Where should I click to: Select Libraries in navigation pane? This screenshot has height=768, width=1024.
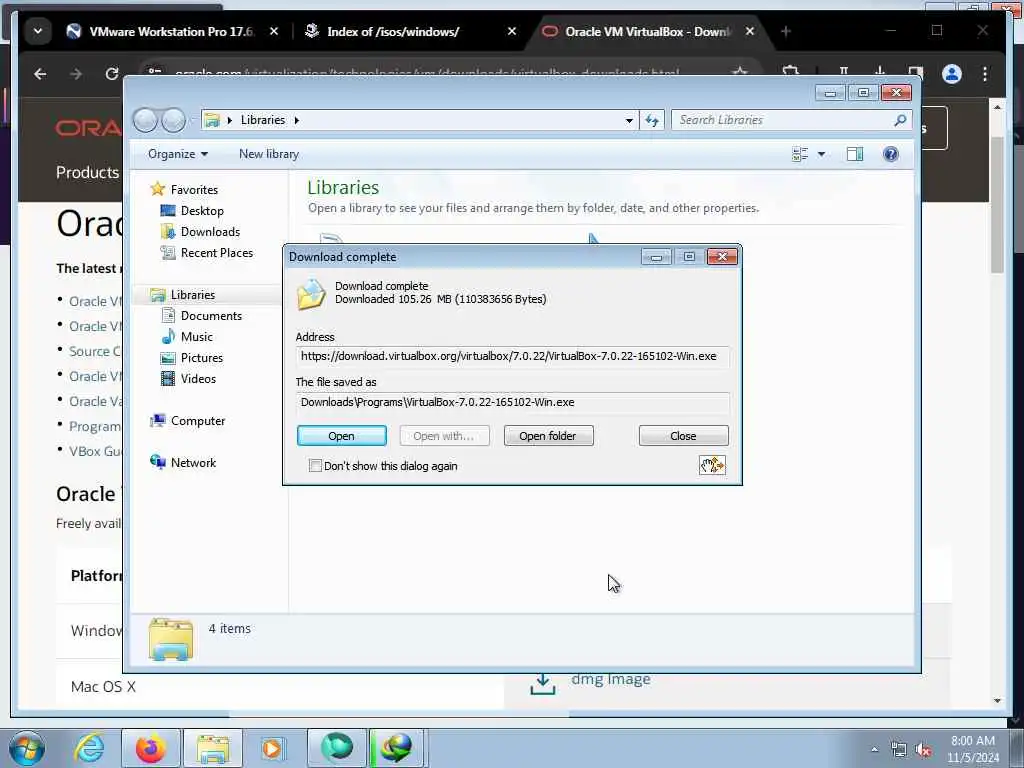click(x=193, y=295)
